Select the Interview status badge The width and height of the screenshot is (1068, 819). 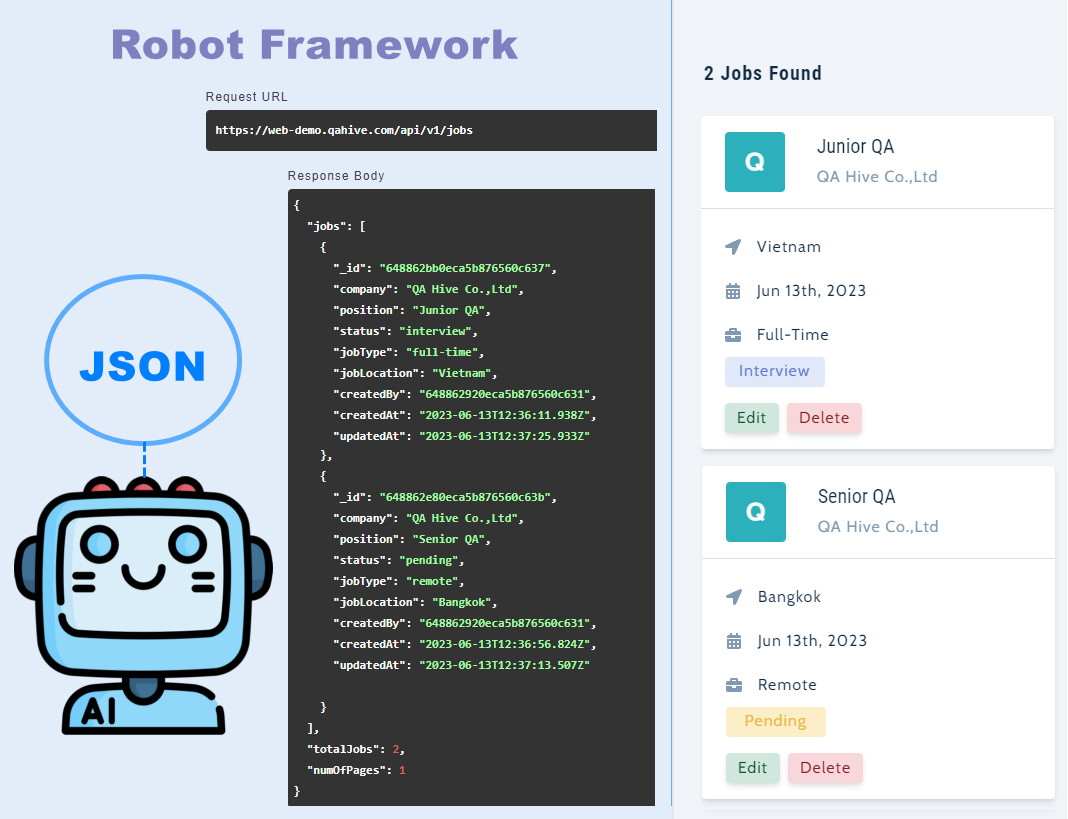tap(774, 371)
